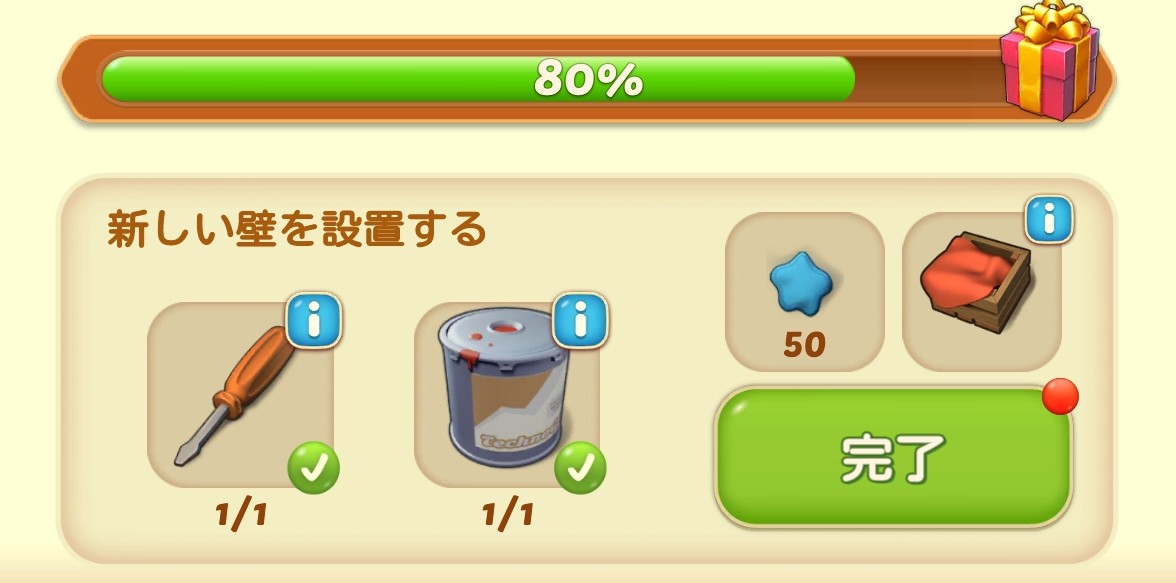Tap the 80% percentage label
Viewport: 1176px width, 583px height.
click(588, 79)
